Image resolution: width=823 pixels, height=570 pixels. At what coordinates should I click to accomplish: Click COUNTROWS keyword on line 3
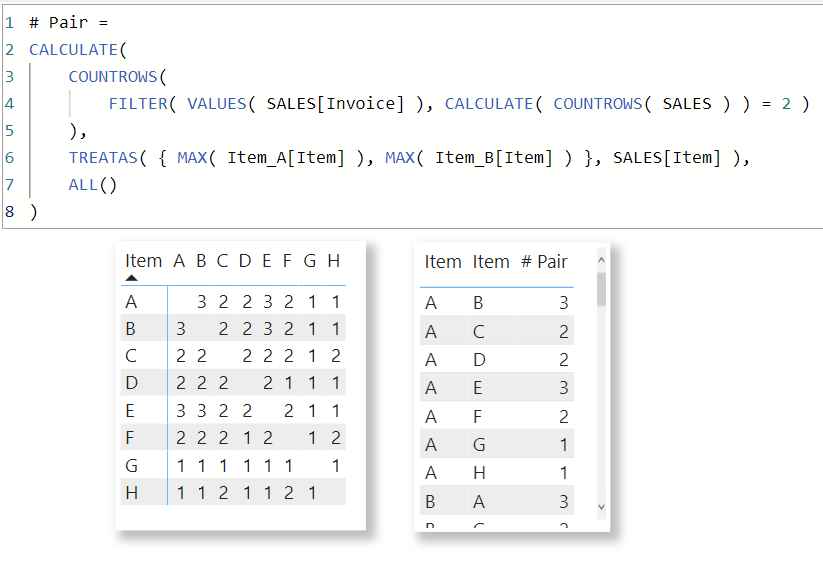(x=113, y=77)
